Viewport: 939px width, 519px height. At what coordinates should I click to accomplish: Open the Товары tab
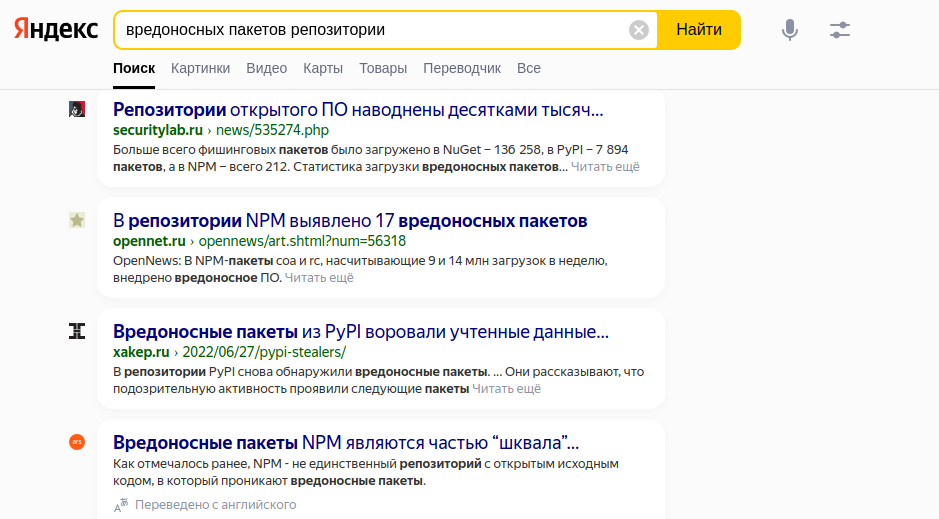click(x=383, y=68)
